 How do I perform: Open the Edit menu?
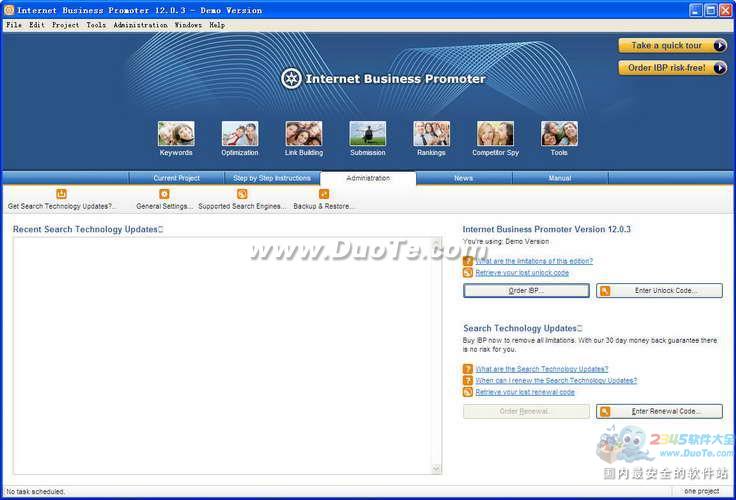[x=37, y=25]
